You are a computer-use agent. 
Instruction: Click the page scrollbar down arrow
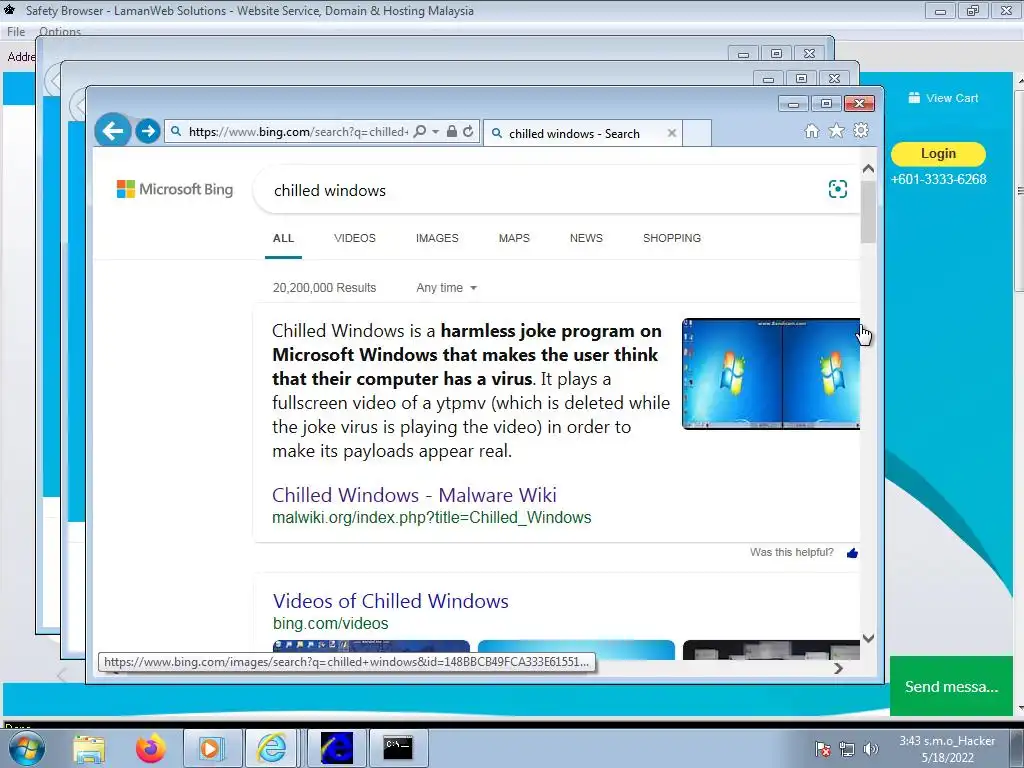pos(868,638)
